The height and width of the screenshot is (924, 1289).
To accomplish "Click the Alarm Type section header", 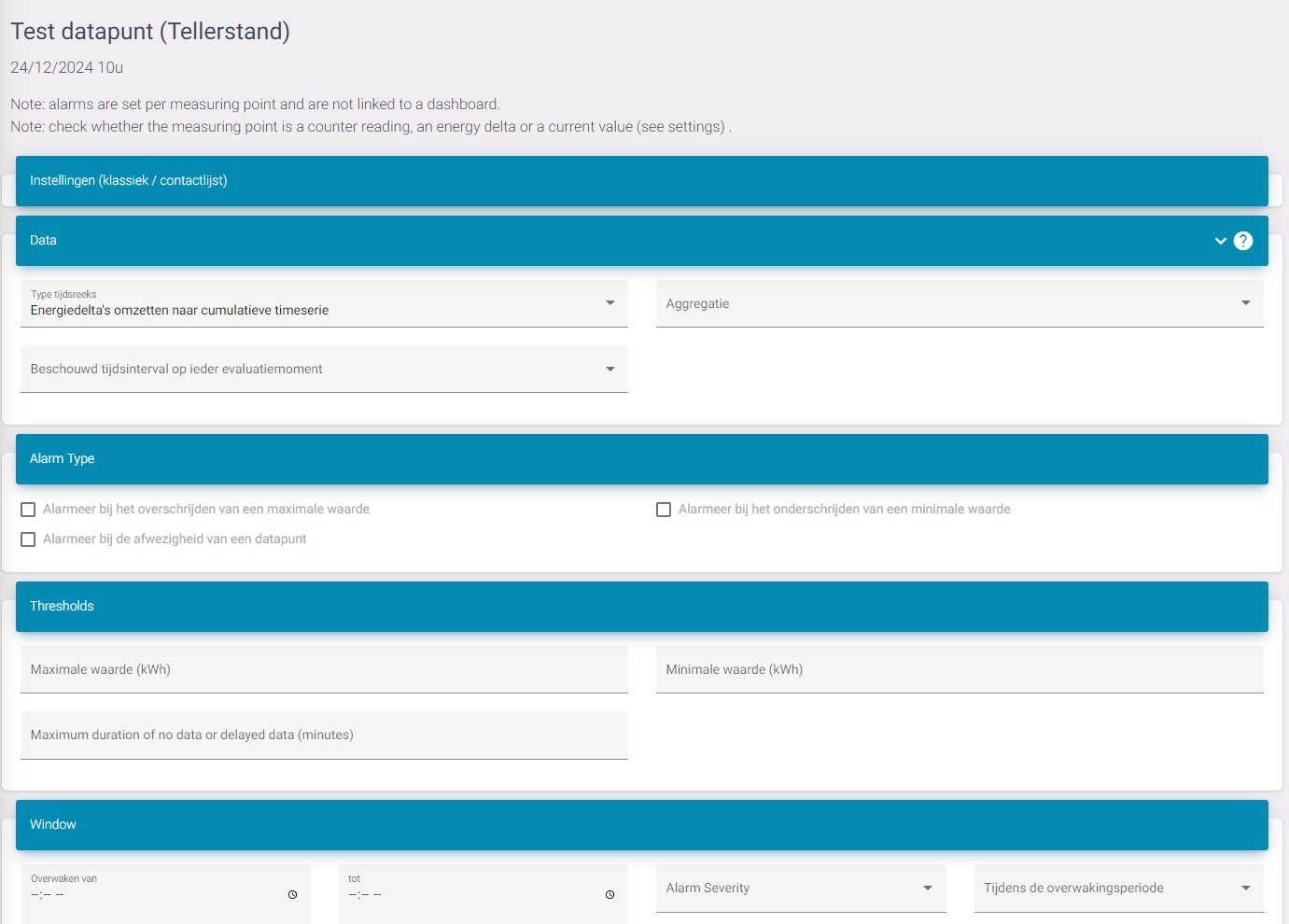I will [x=641, y=459].
